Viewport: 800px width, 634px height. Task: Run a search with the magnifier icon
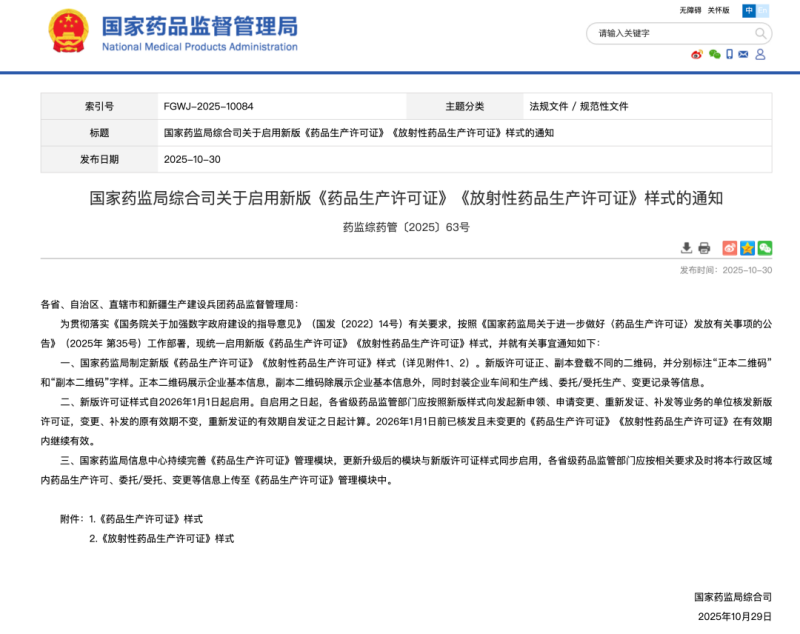[761, 33]
